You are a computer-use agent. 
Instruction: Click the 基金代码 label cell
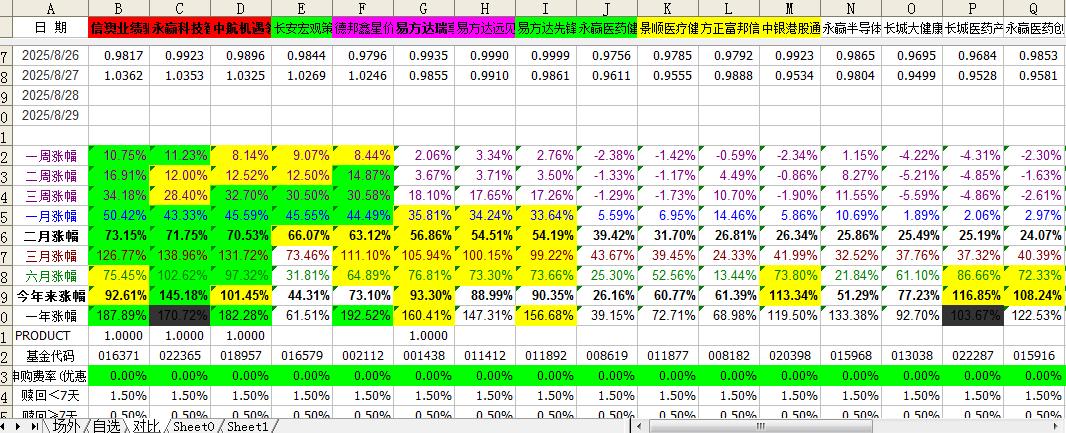coord(50,356)
